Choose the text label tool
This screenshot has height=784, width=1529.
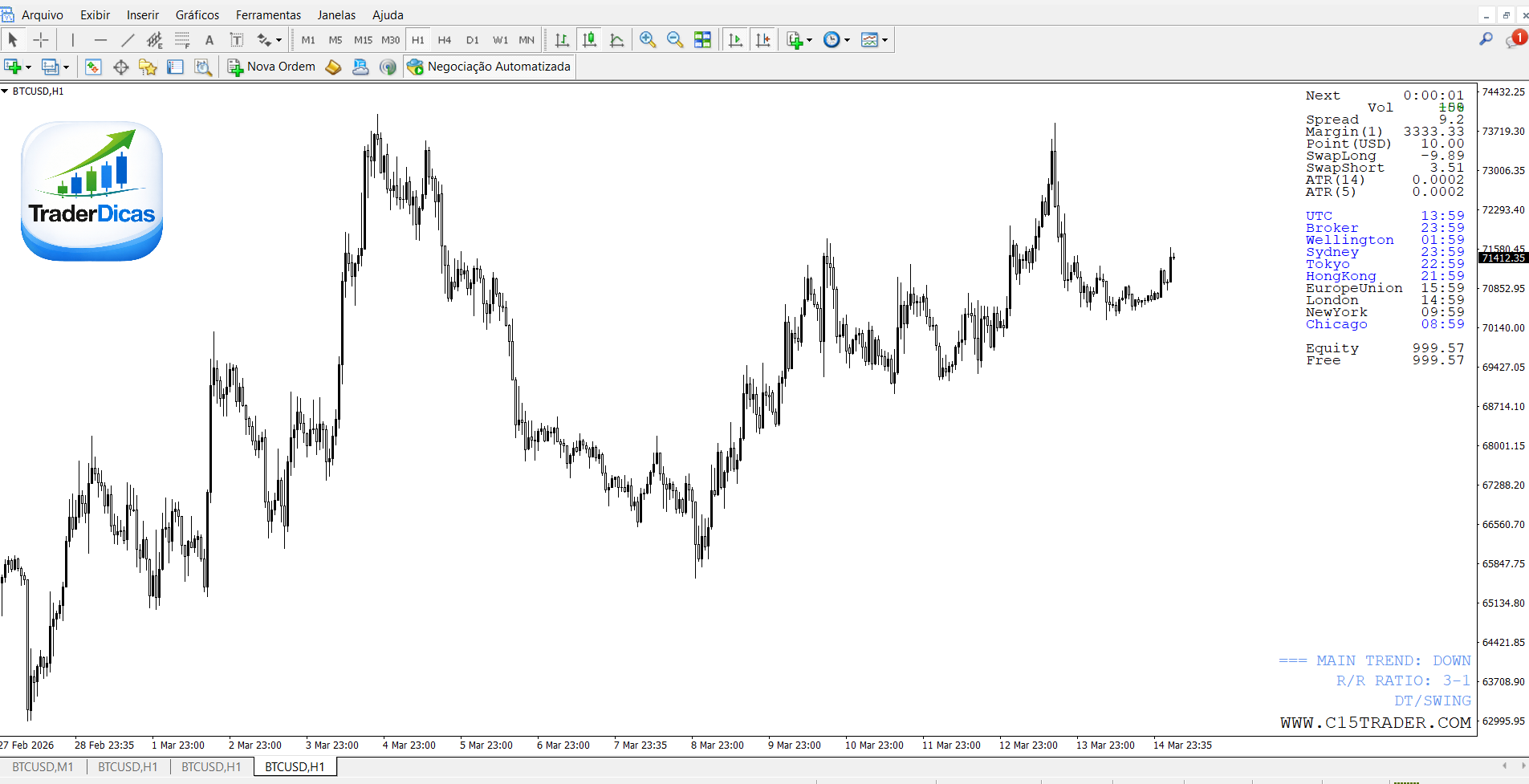(209, 40)
